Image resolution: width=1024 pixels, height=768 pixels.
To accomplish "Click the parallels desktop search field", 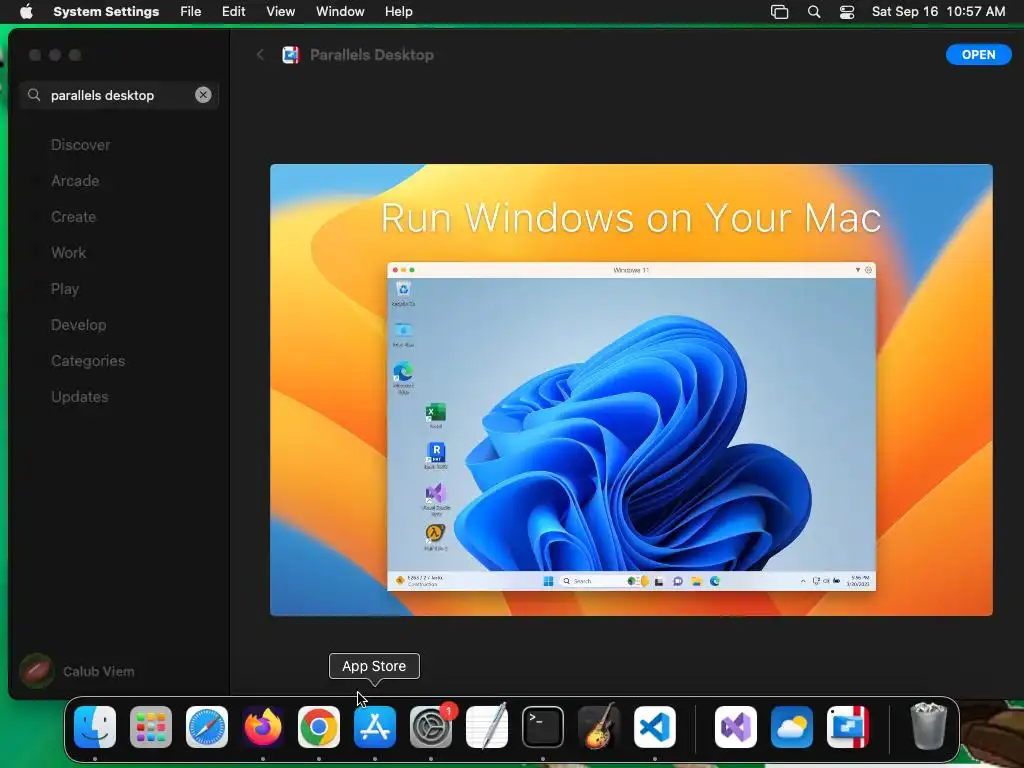I will [x=119, y=95].
